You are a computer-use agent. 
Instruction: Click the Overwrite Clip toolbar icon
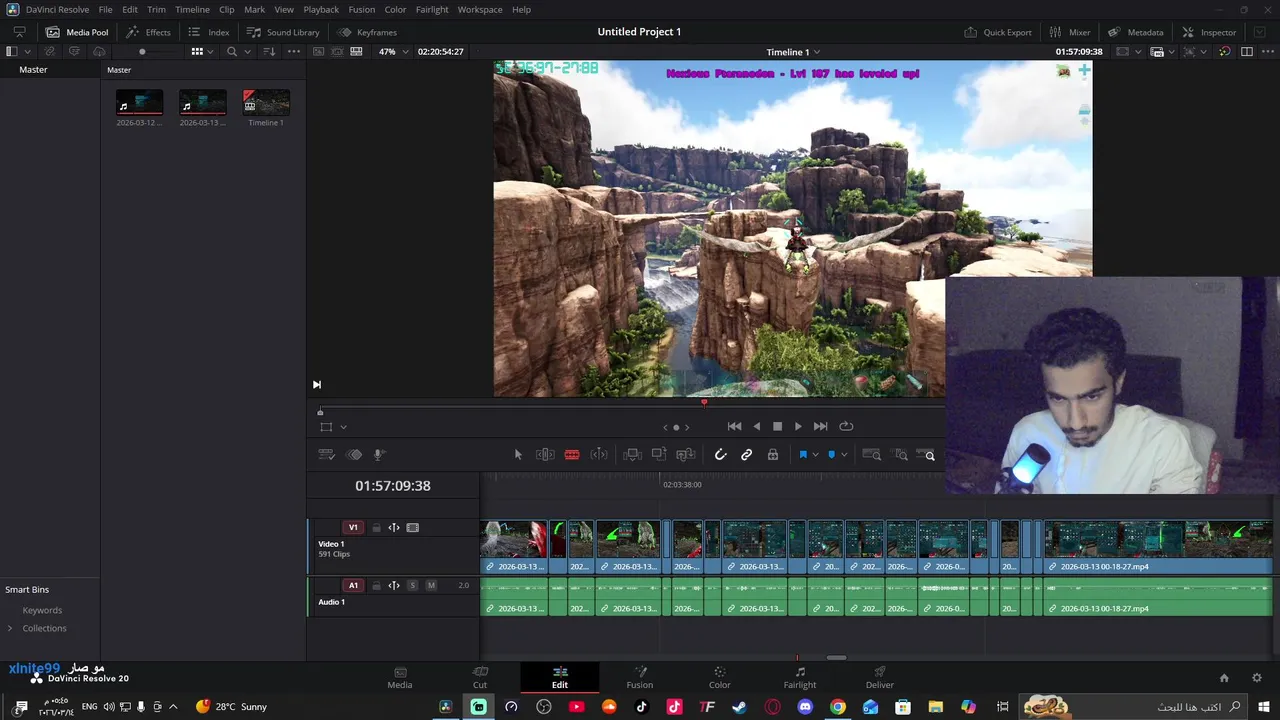[659, 454]
